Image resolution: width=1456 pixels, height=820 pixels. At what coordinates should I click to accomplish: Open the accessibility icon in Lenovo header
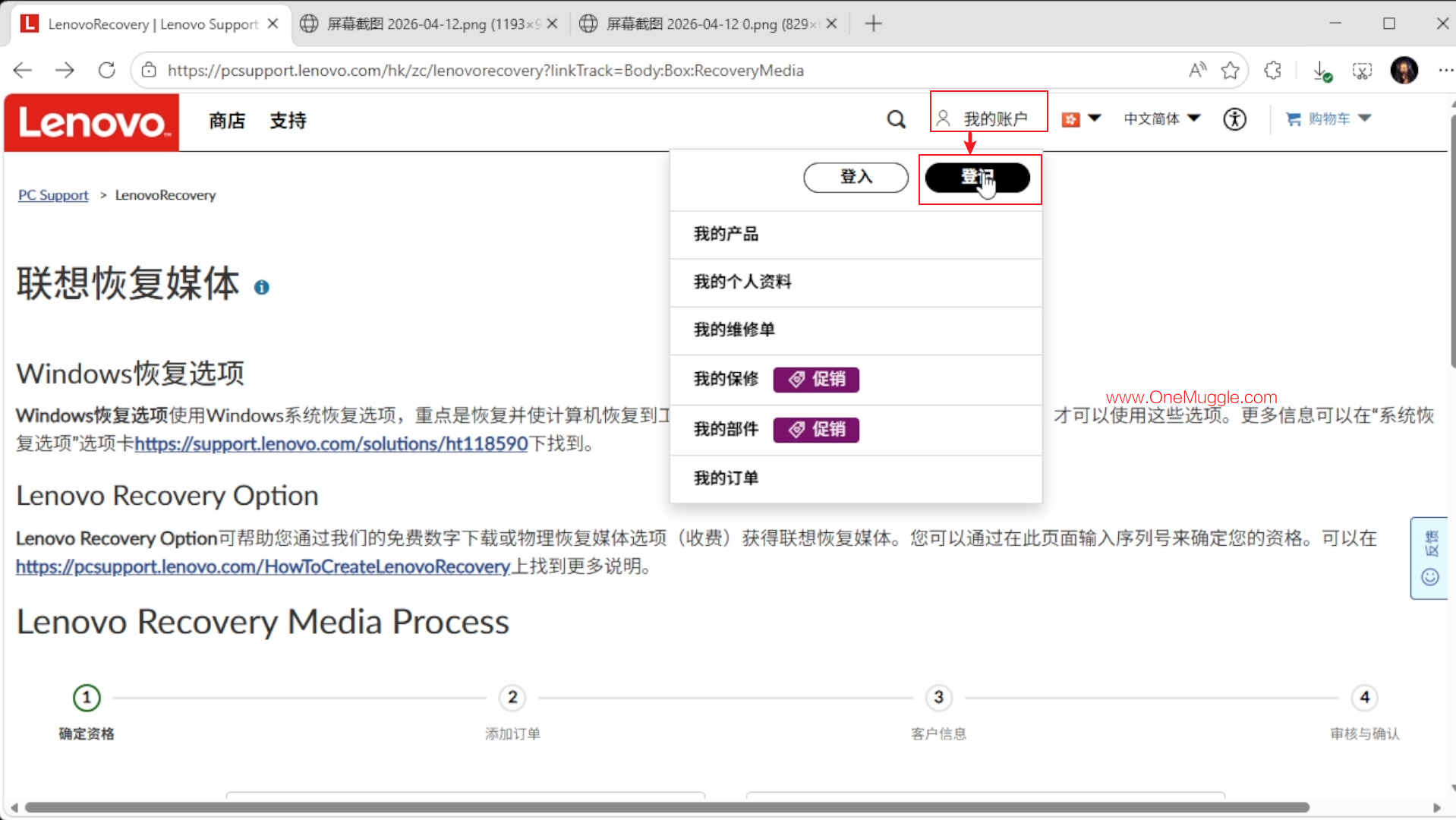[1235, 119]
